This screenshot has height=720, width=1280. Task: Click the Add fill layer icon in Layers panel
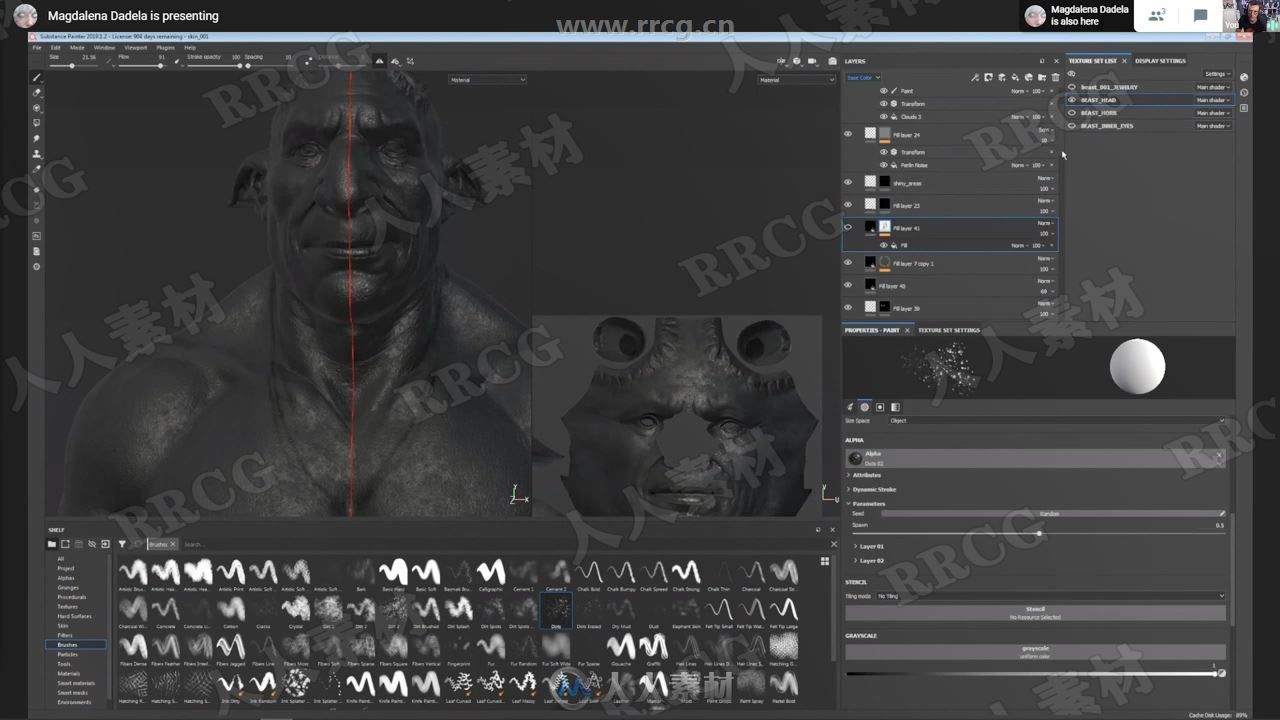pos(1015,77)
